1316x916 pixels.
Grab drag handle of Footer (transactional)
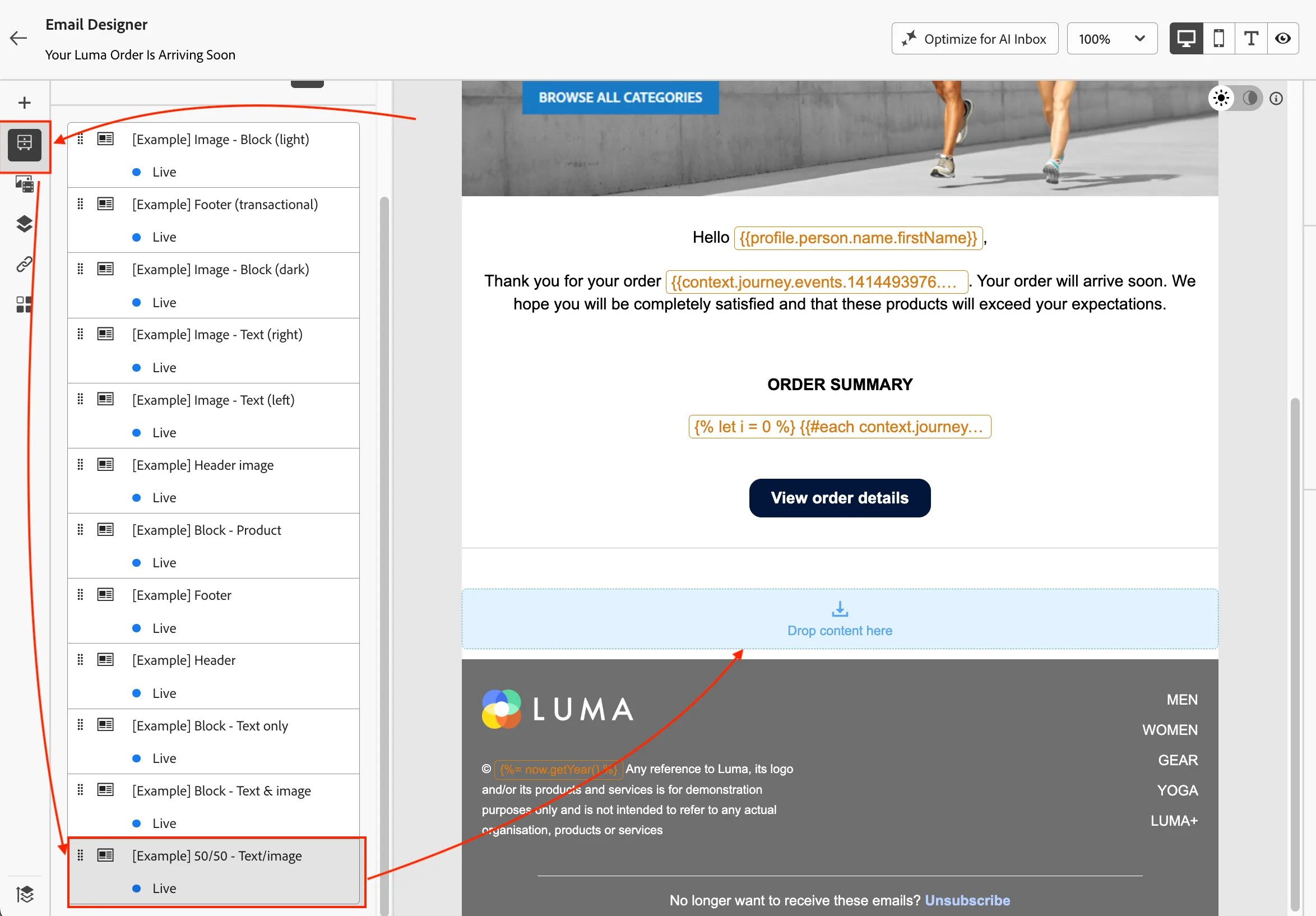click(80, 203)
